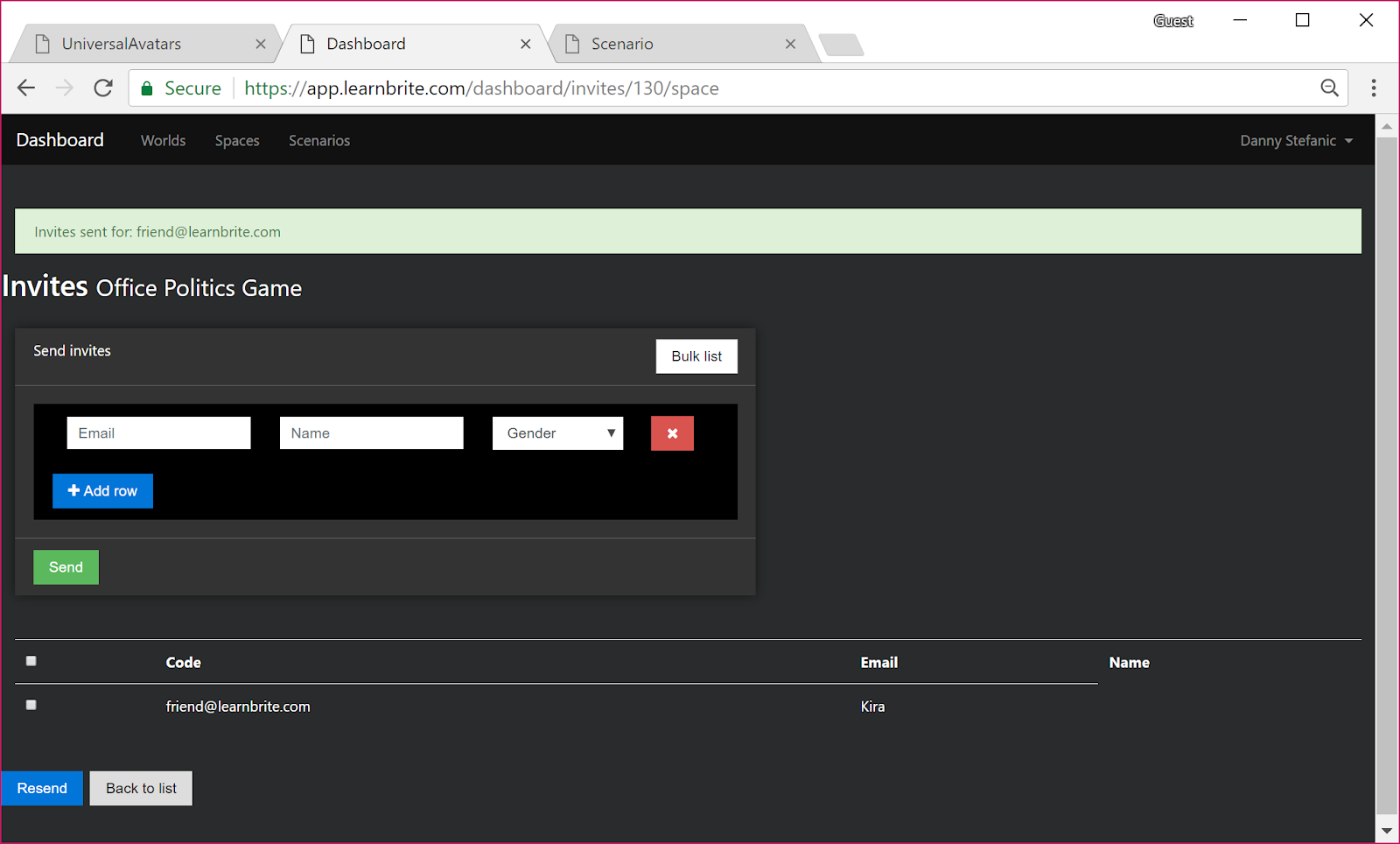
Task: Click the scrollbar down arrow
Action: 1387,830
